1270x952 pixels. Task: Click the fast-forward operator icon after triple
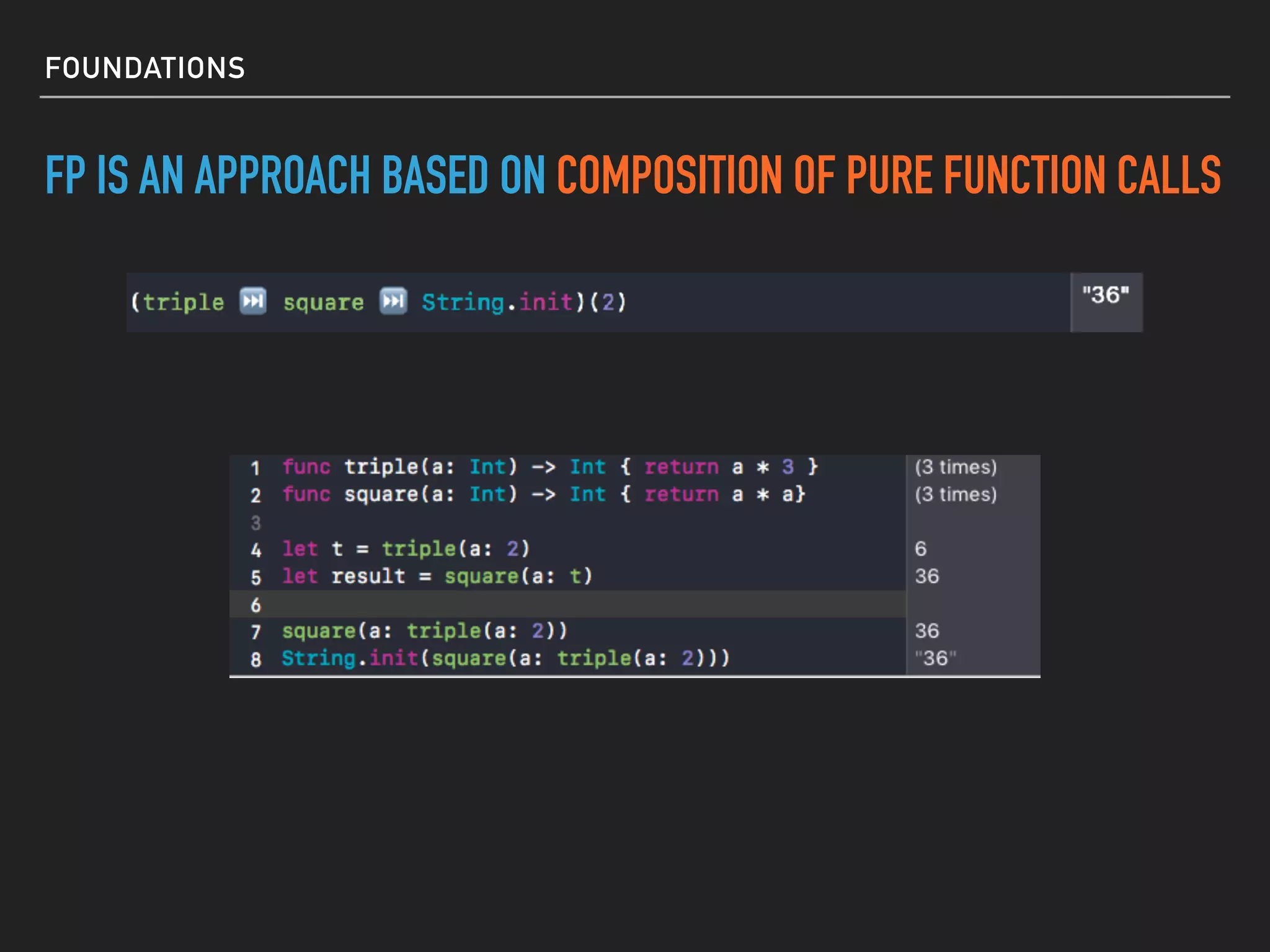(253, 302)
